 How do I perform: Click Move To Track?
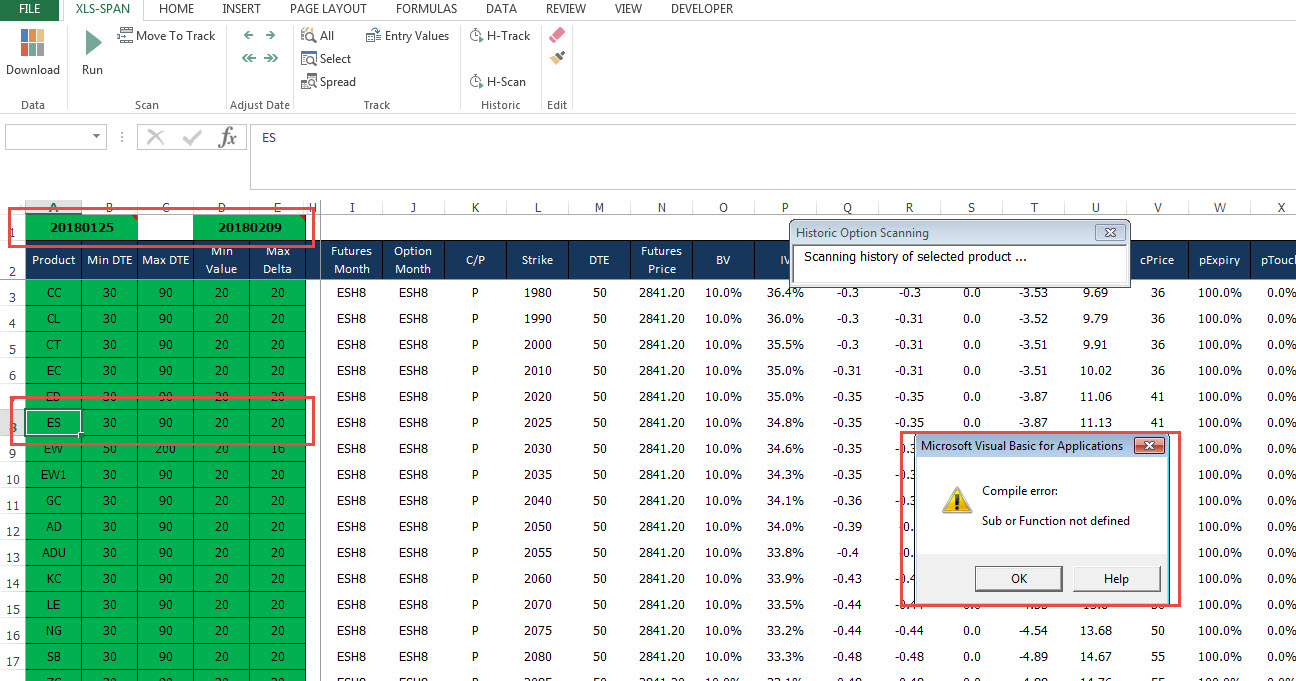(166, 35)
